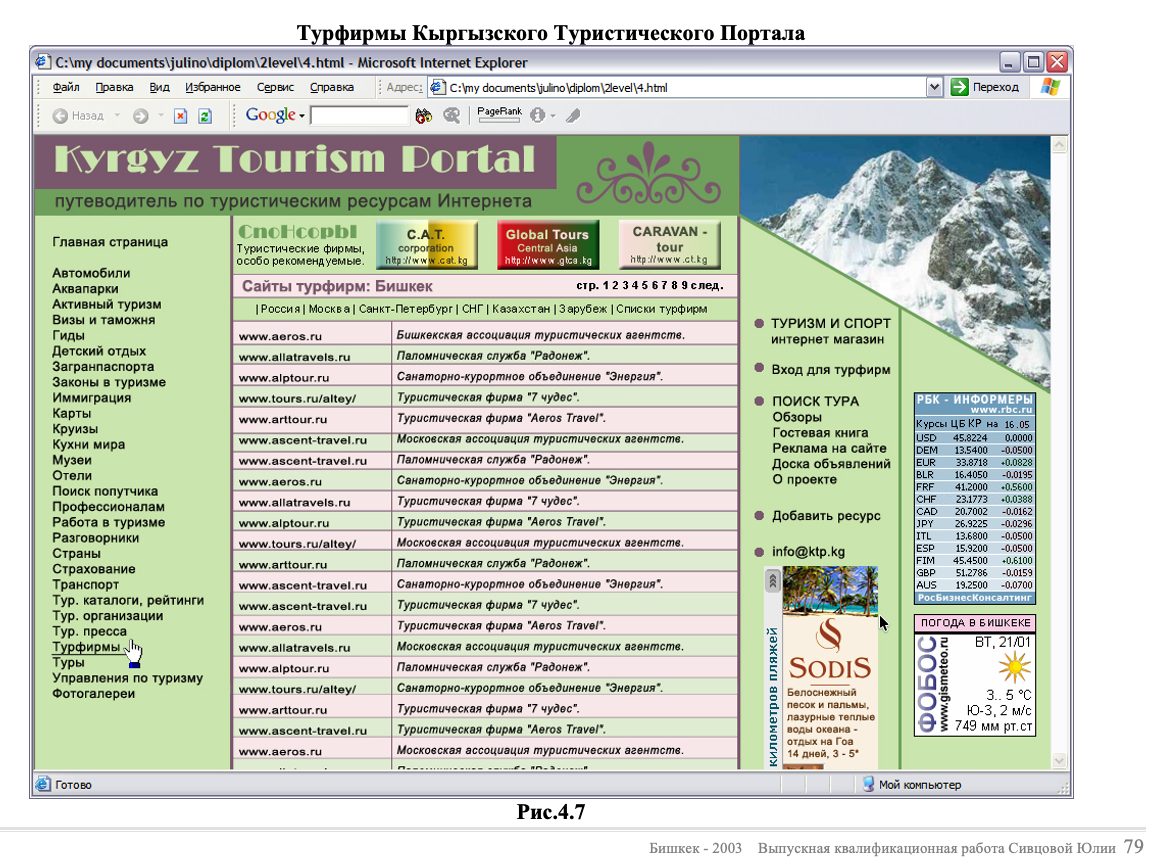Viewport: 1158px width, 868px height.
Task: Open the Google logo dropdown arrow
Action: tap(301, 116)
